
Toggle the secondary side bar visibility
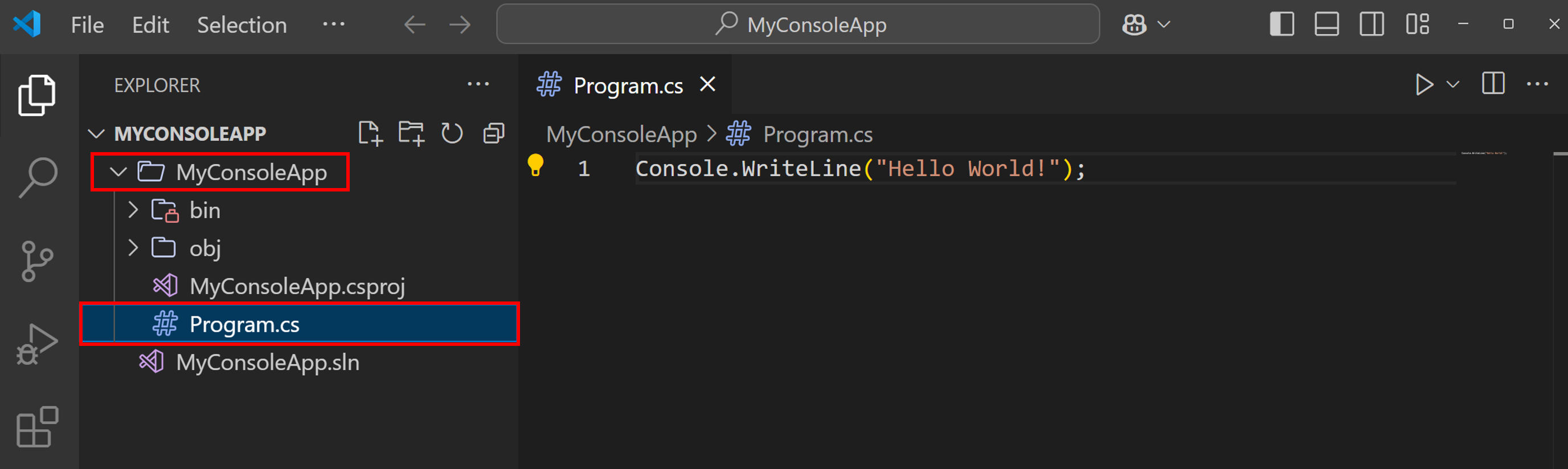click(1372, 25)
